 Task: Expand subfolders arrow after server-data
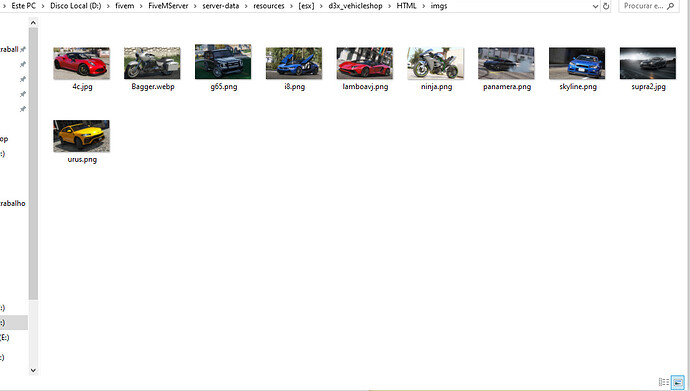246,6
